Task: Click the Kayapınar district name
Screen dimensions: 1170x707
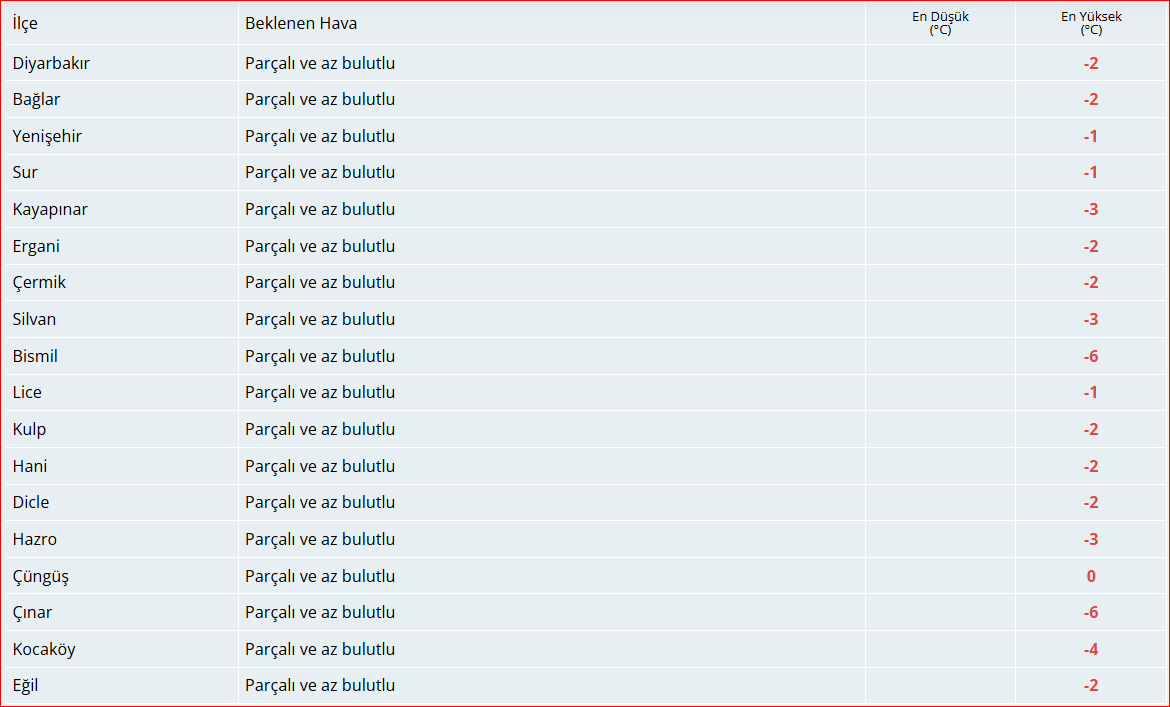Action: [x=50, y=210]
